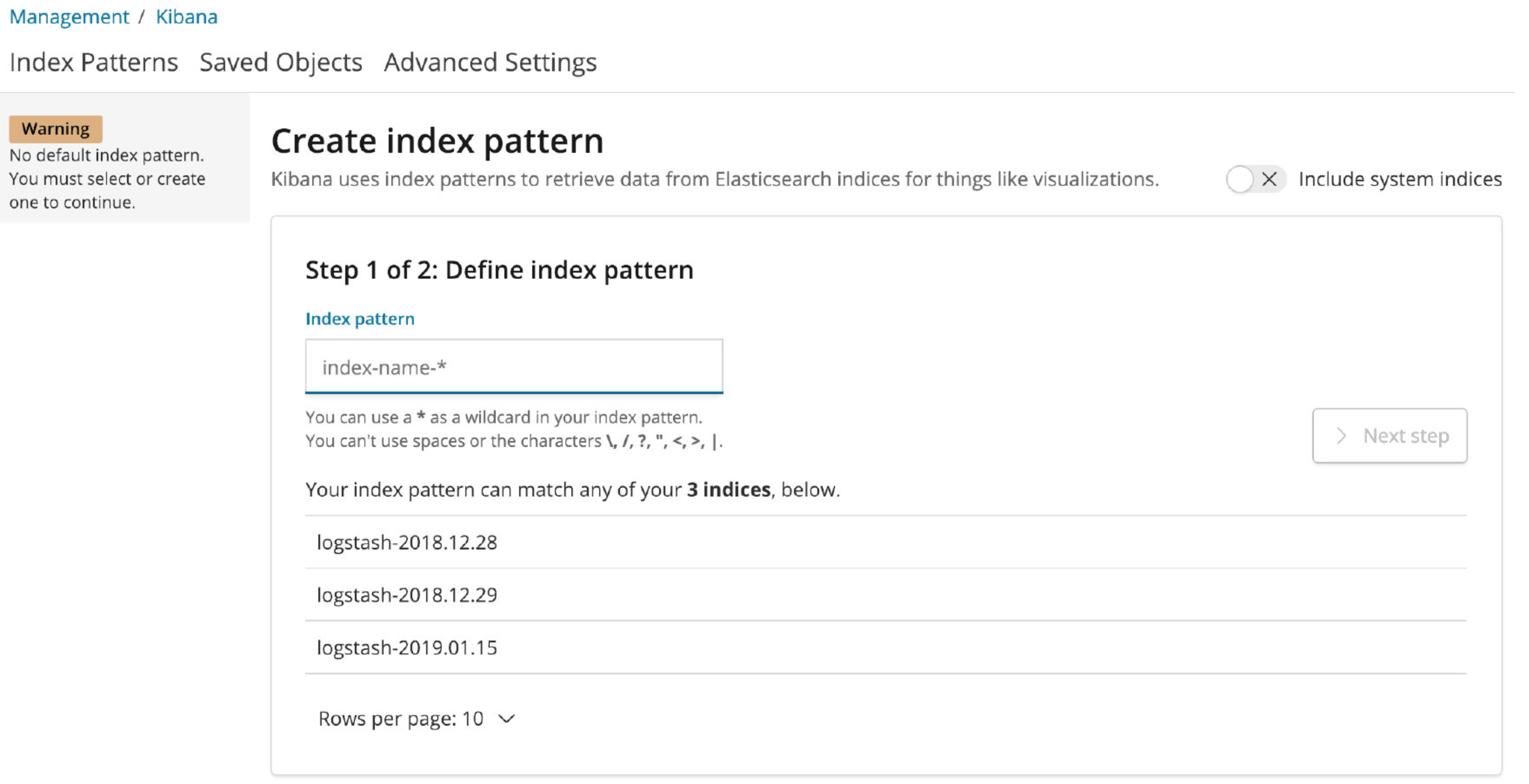Click the Index pattern field label
Image resolution: width=1529 pixels, height=784 pixels.
(x=360, y=319)
